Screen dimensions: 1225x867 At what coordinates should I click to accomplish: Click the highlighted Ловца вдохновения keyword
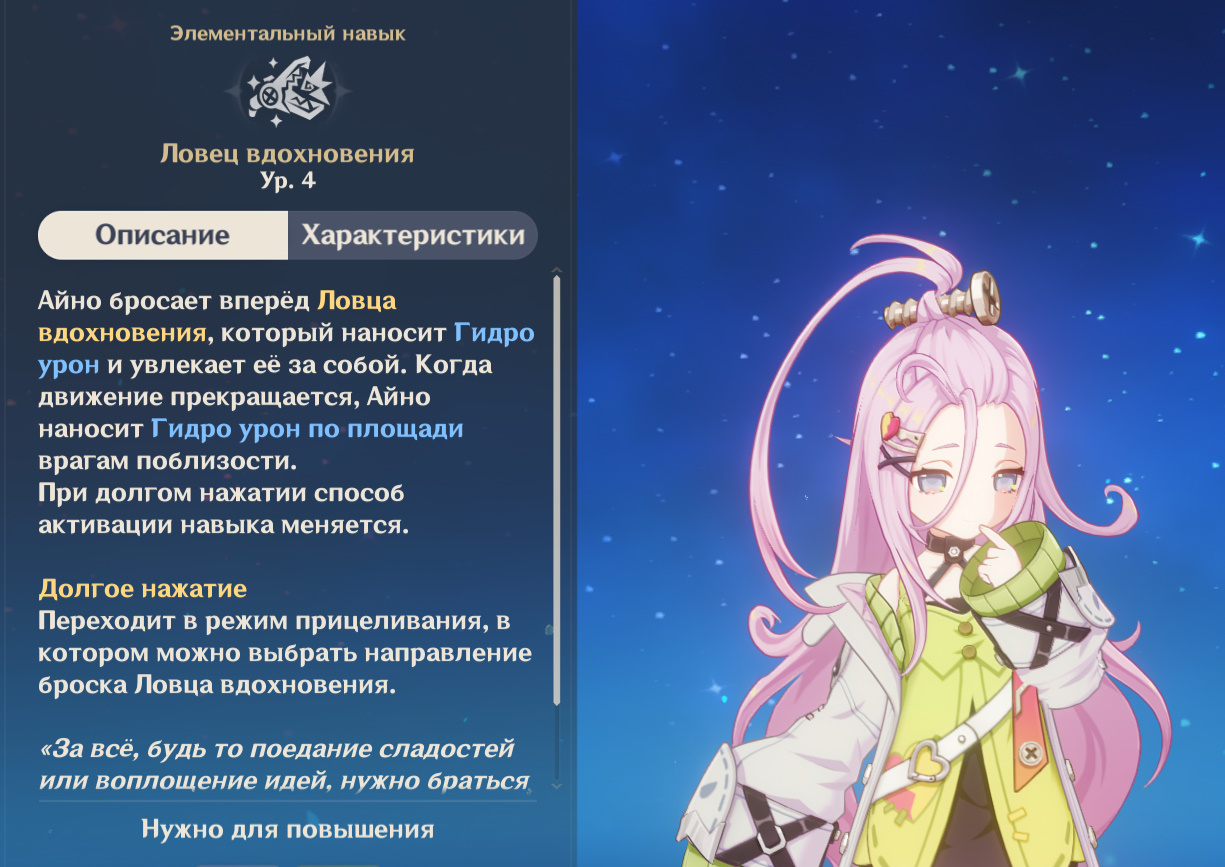pos(217,316)
